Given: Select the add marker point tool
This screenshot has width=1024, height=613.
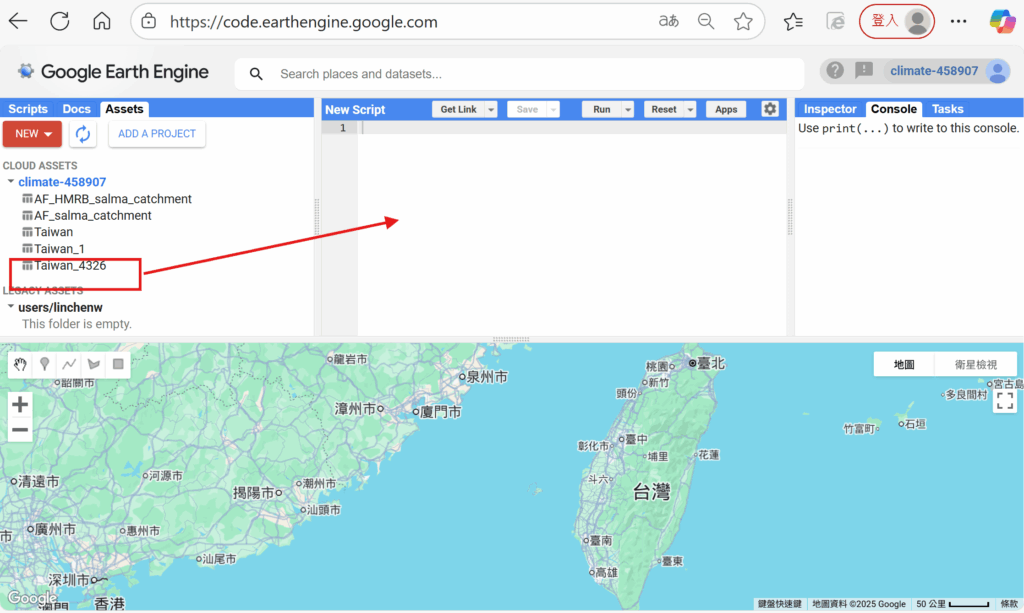Looking at the screenshot, I should click(x=44, y=364).
